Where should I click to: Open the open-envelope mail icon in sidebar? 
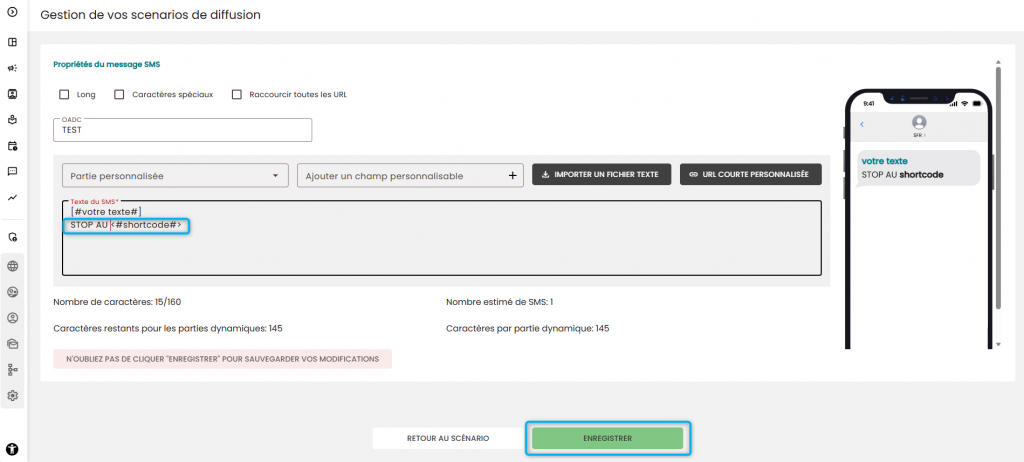(x=12, y=344)
